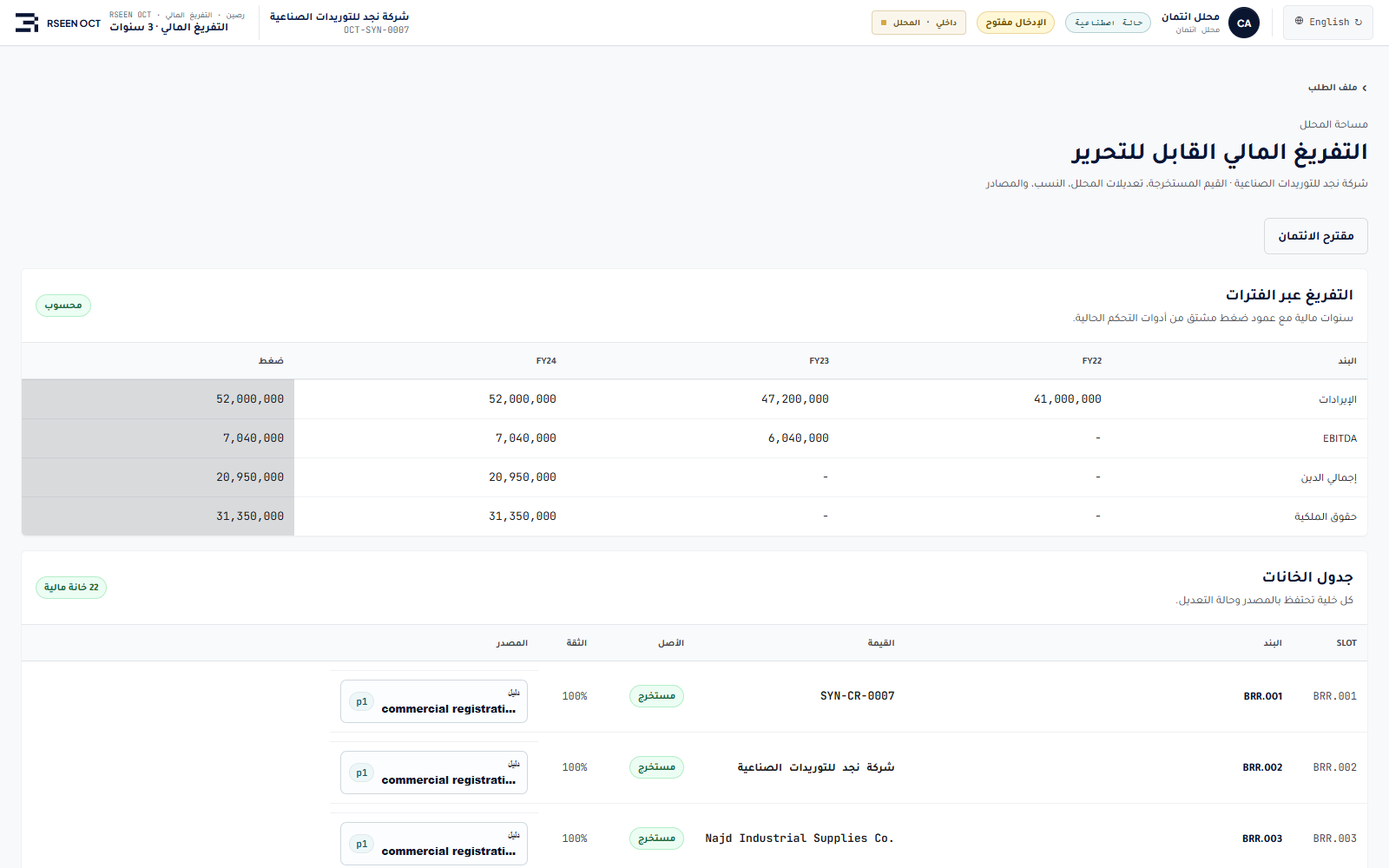The height and width of the screenshot is (868, 1389).
Task: Select the stress EBITDA cell 7,040,000
Action: point(253,438)
